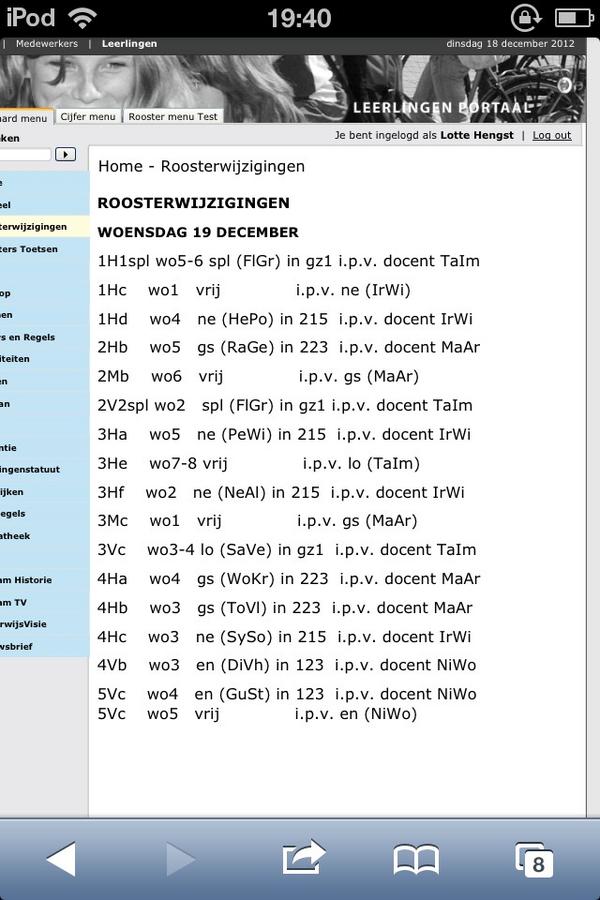
Task: Click the 1H1spl wo5-6 schedule row
Action: coord(289,261)
